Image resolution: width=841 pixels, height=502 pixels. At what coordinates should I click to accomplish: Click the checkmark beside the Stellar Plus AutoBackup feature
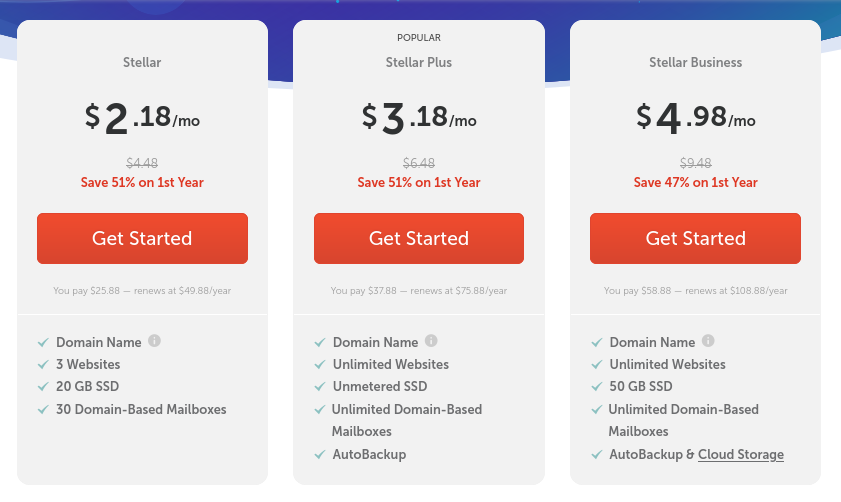(x=320, y=455)
